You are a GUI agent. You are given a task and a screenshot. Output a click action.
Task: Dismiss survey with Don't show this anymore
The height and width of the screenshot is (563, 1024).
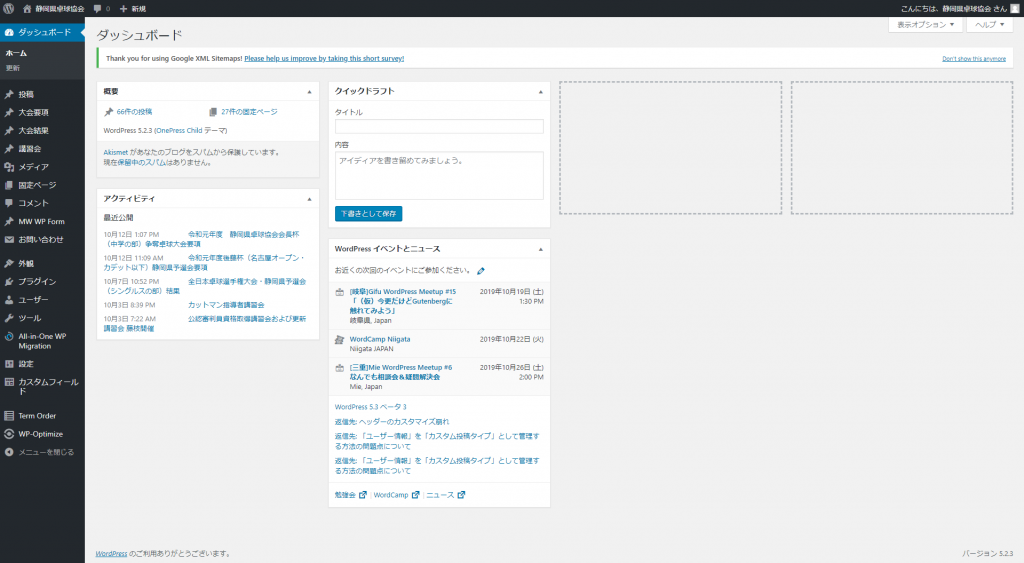pos(973,59)
